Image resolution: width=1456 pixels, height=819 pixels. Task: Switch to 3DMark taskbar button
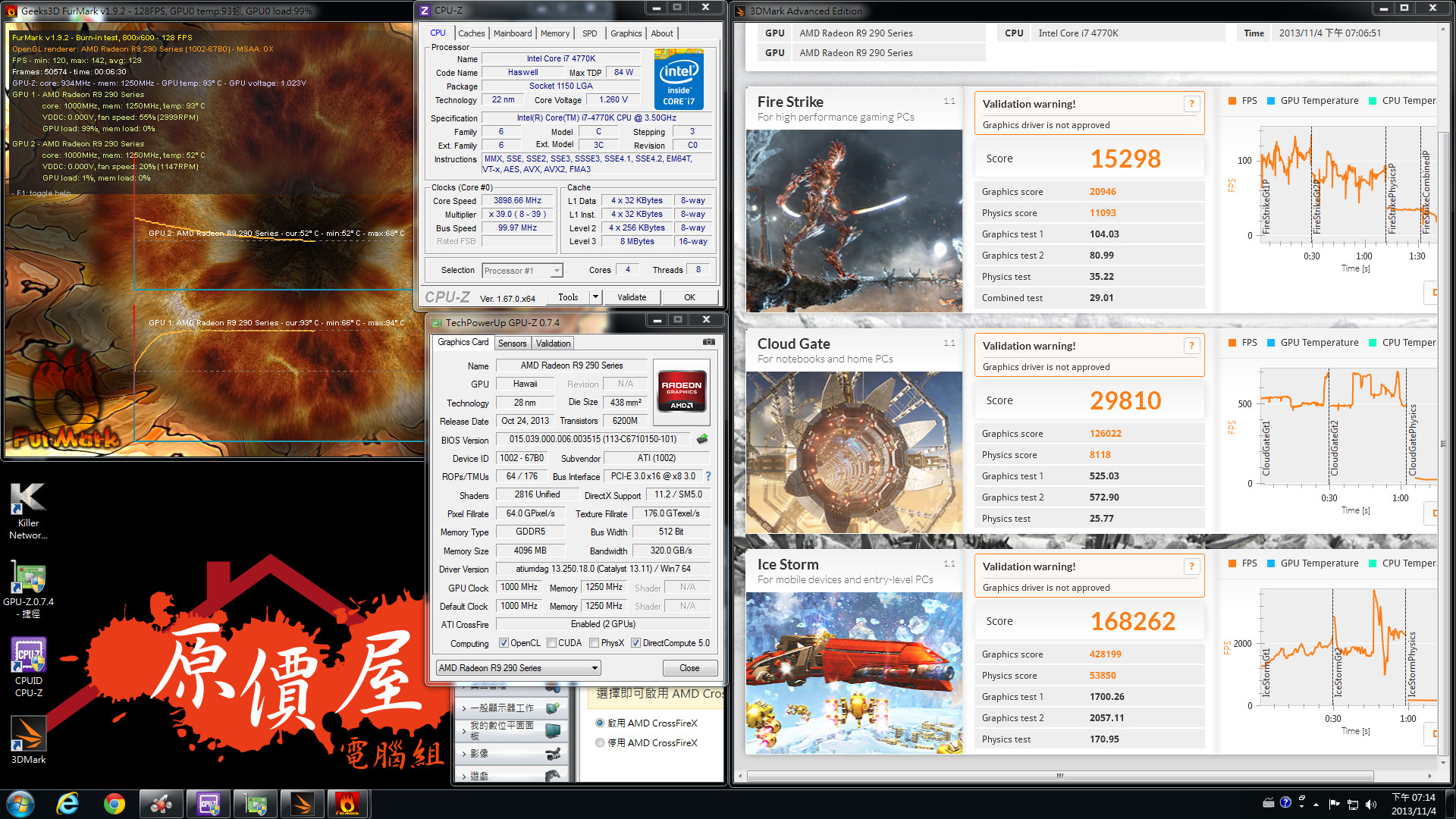[303, 804]
